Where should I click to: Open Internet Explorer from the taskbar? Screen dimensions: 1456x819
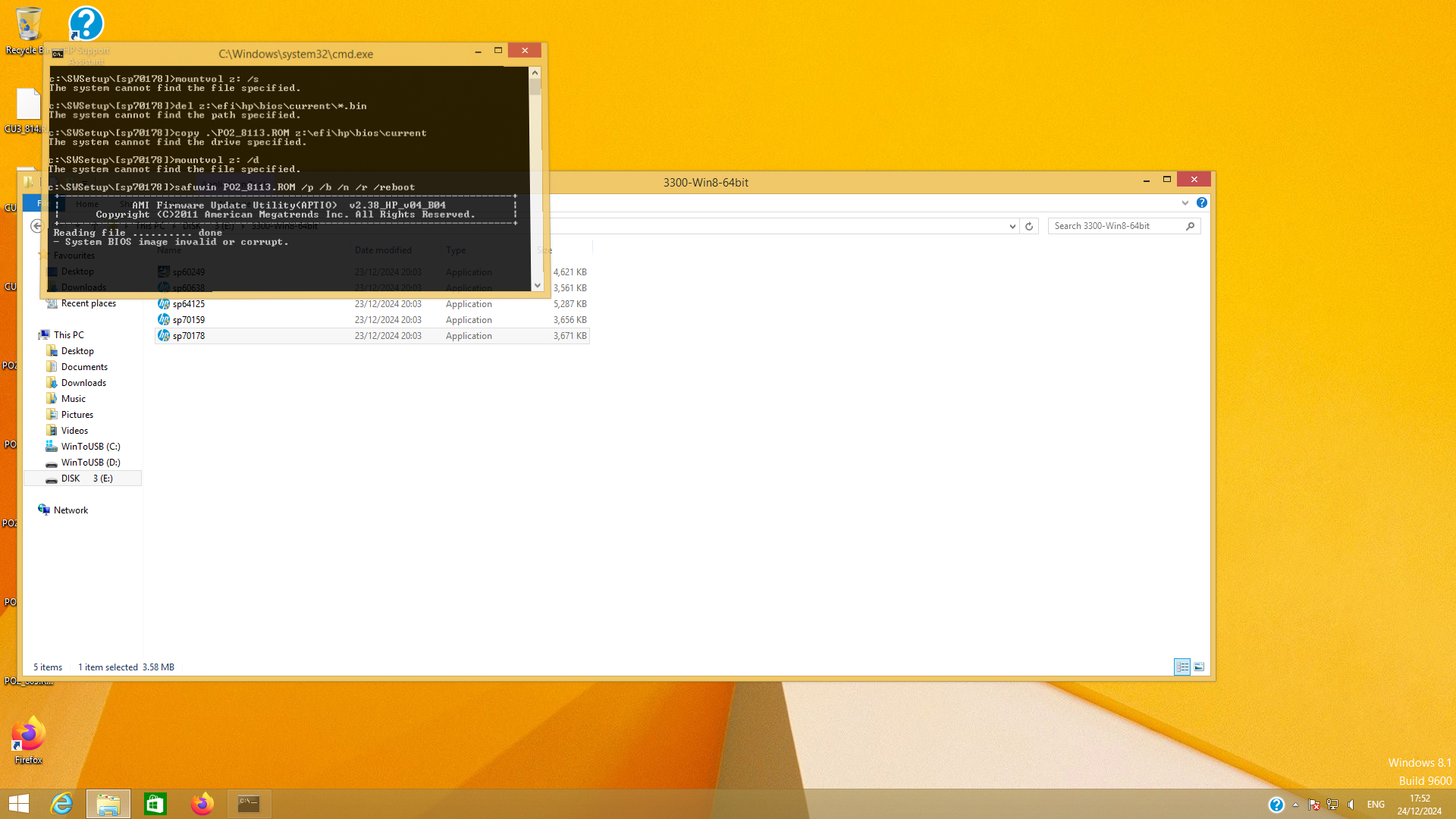61,804
